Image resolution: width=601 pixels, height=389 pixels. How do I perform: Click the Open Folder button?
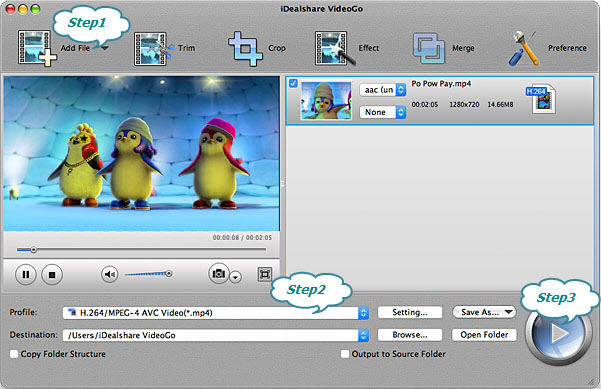pos(484,335)
